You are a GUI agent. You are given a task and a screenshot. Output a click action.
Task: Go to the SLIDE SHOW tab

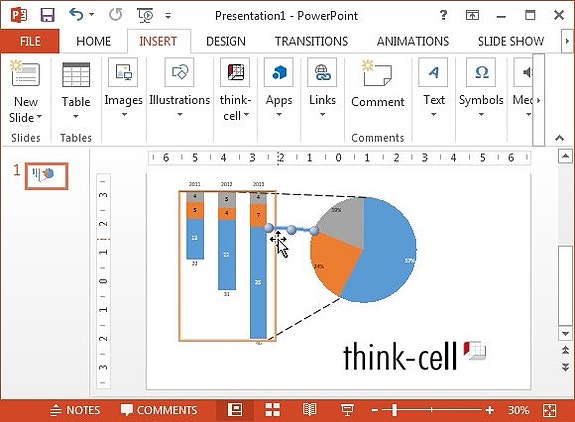click(511, 41)
